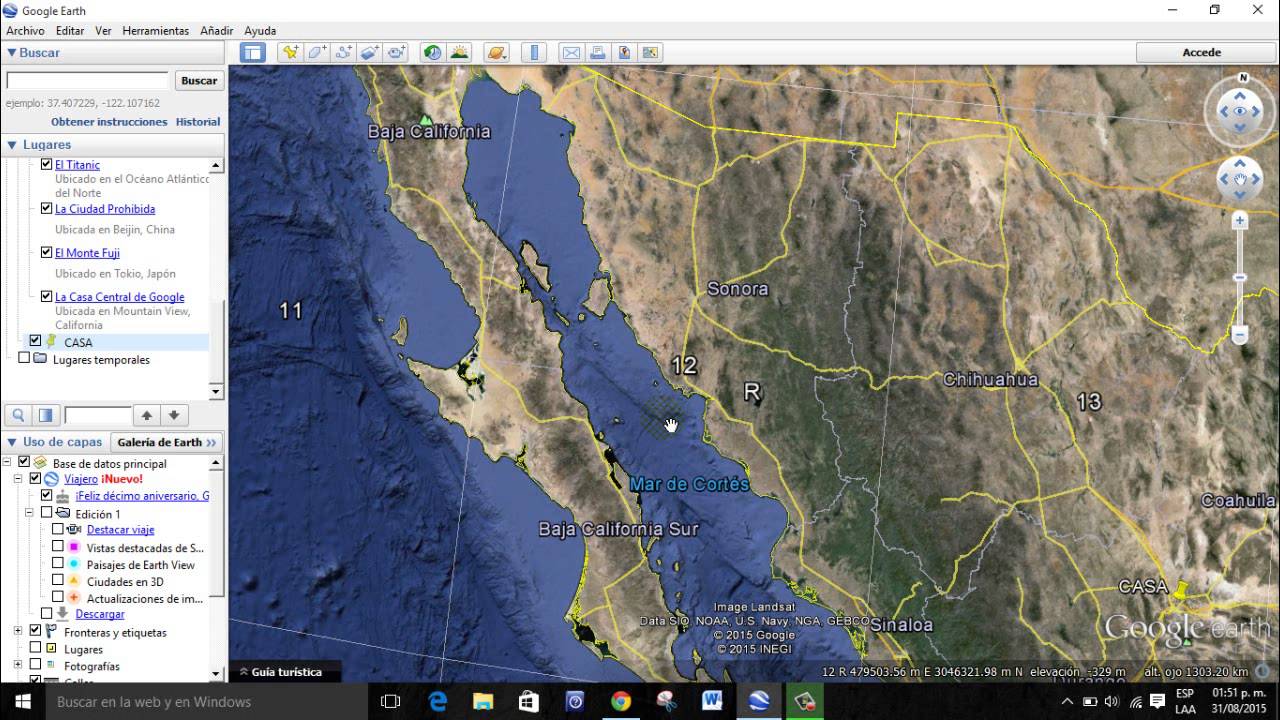This screenshot has height=720, width=1280.
Task: Open the planet selector icon
Action: [496, 52]
